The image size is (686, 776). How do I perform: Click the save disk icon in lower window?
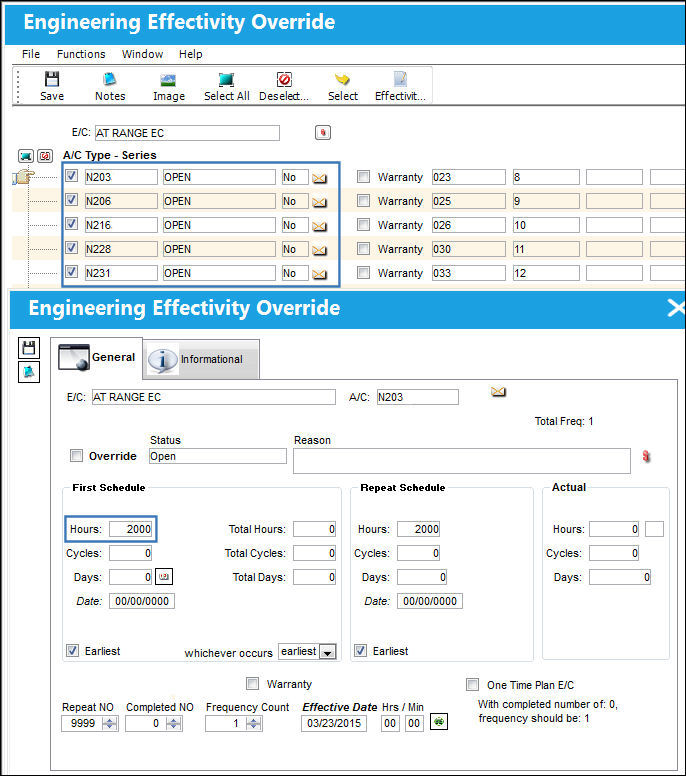pyautogui.click(x=29, y=348)
